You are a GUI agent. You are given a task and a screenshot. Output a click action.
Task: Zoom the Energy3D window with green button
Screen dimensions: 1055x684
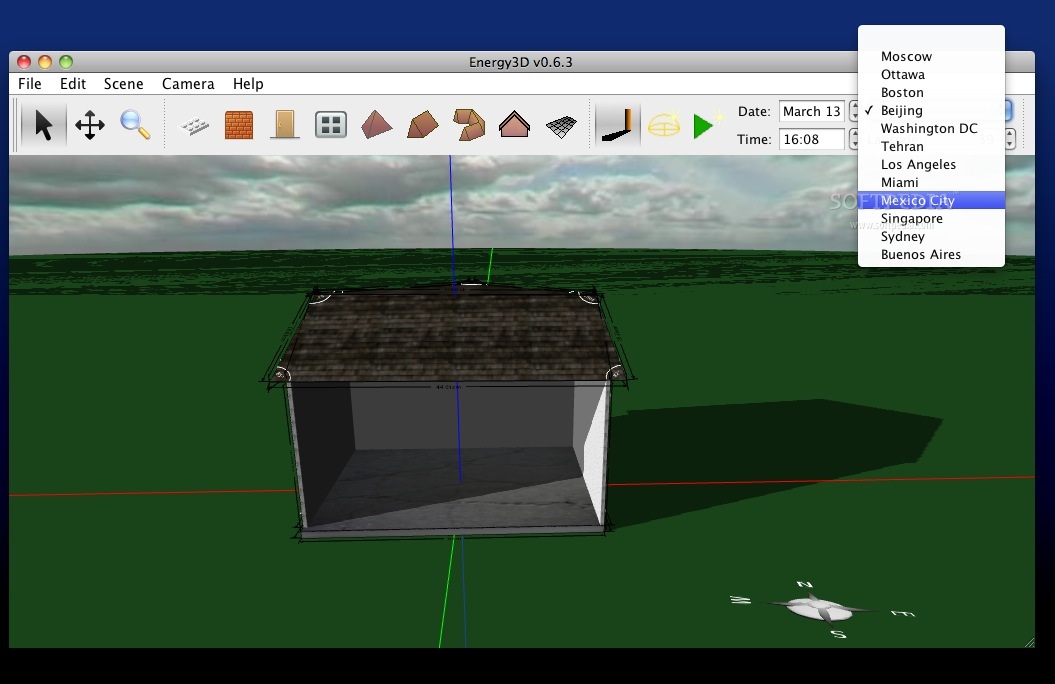click(66, 62)
